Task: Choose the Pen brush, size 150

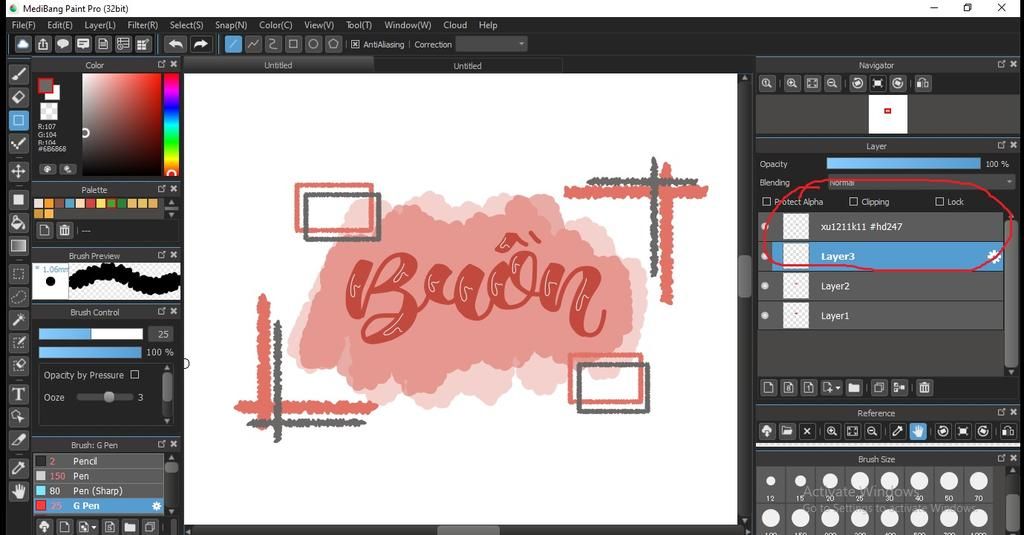Action: click(x=99, y=476)
